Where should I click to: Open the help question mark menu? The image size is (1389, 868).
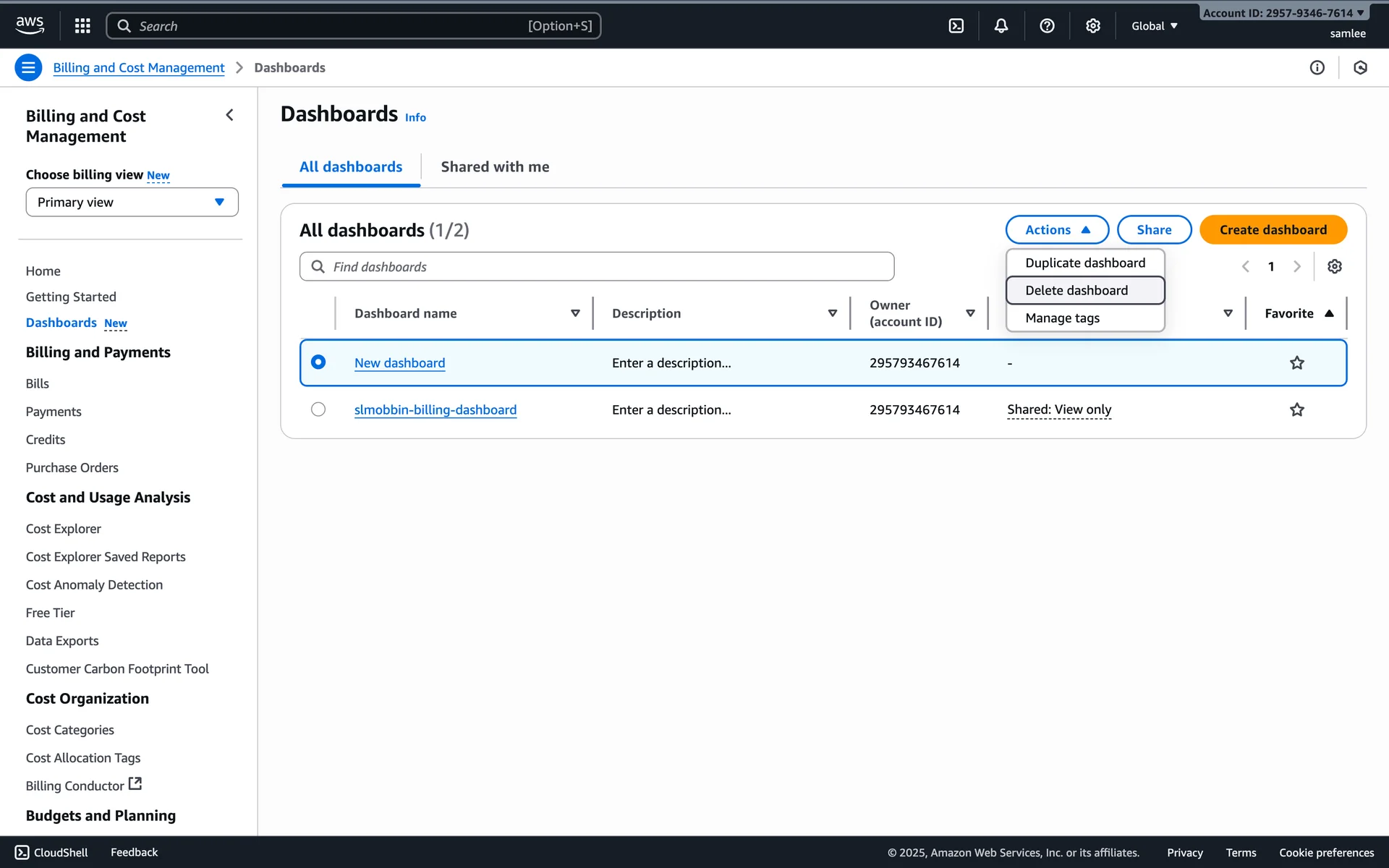click(x=1046, y=26)
